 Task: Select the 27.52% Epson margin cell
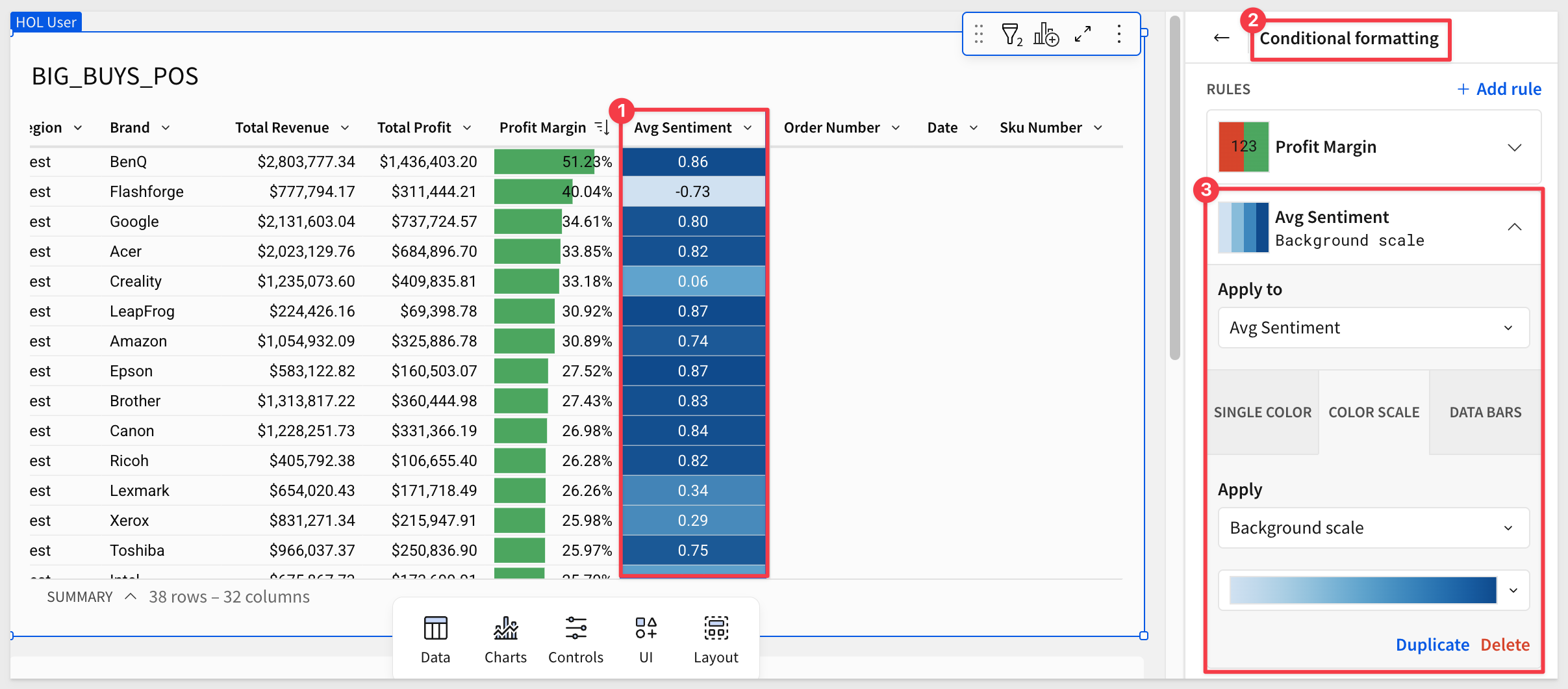coord(587,371)
